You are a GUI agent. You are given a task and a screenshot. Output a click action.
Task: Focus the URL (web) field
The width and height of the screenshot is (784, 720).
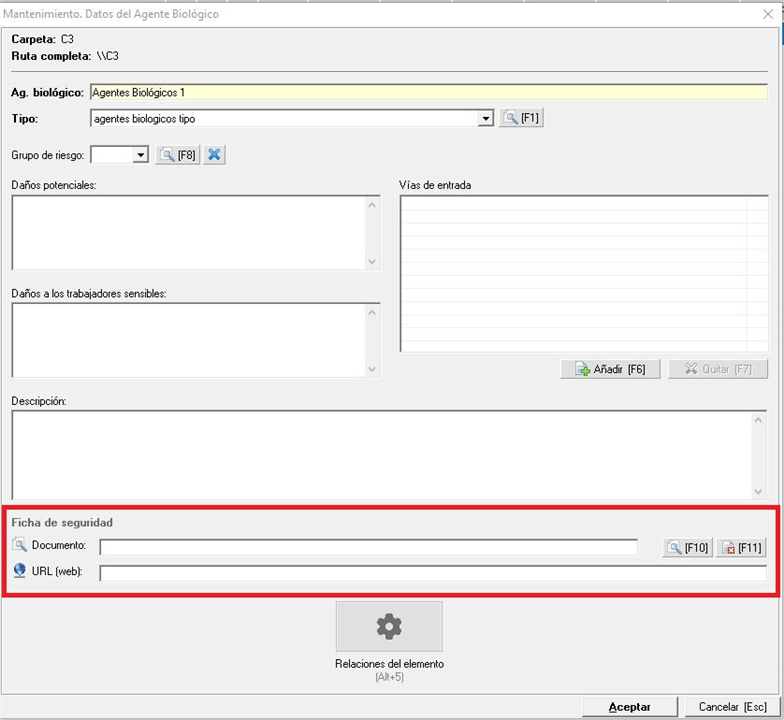pyautogui.click(x=433, y=573)
